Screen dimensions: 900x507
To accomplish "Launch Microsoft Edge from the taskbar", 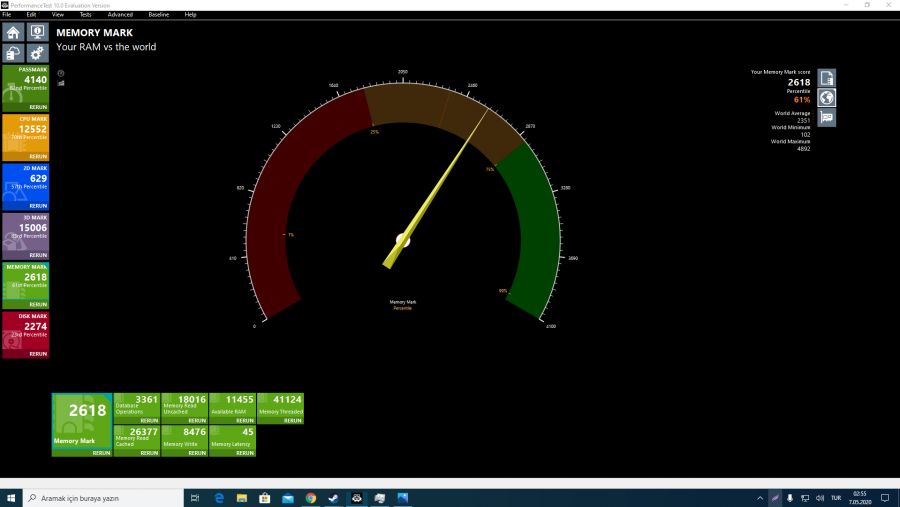I will tap(219, 498).
